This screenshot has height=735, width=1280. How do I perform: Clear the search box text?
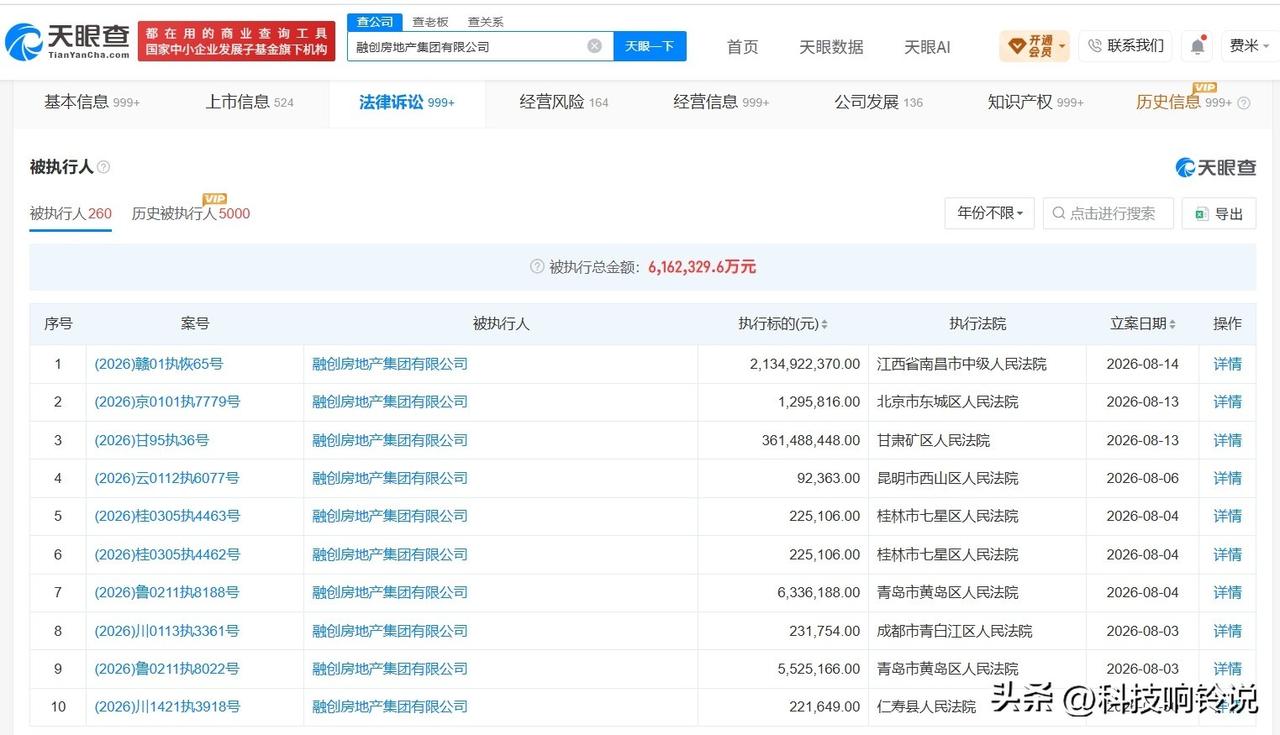594,46
